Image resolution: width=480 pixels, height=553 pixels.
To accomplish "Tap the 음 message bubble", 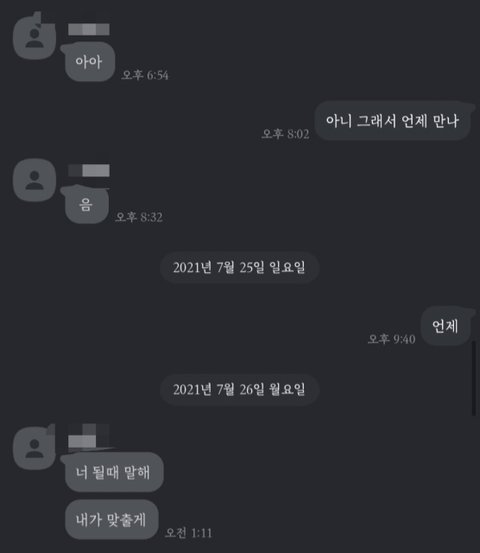I will coord(85,205).
